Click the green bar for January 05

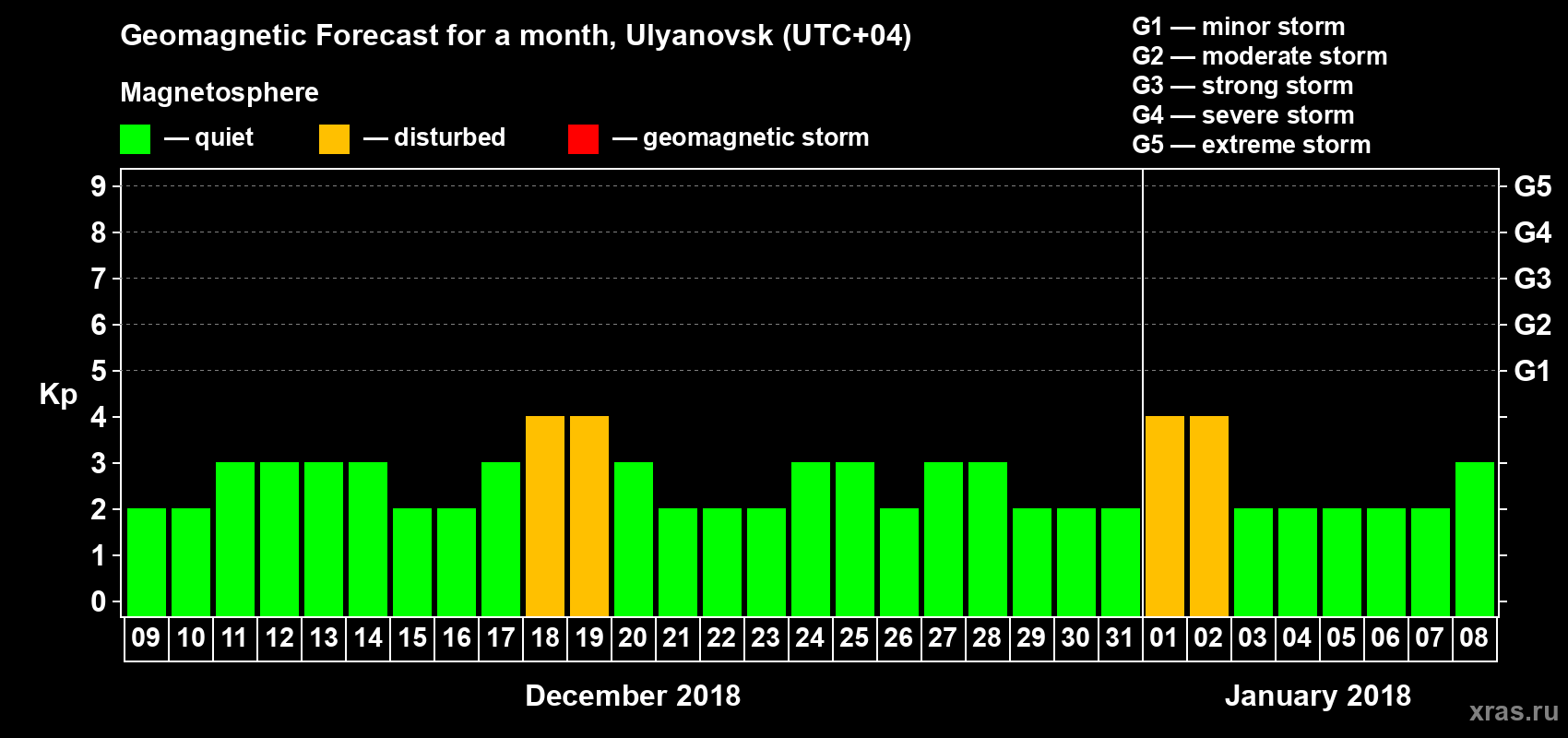pos(1342,562)
